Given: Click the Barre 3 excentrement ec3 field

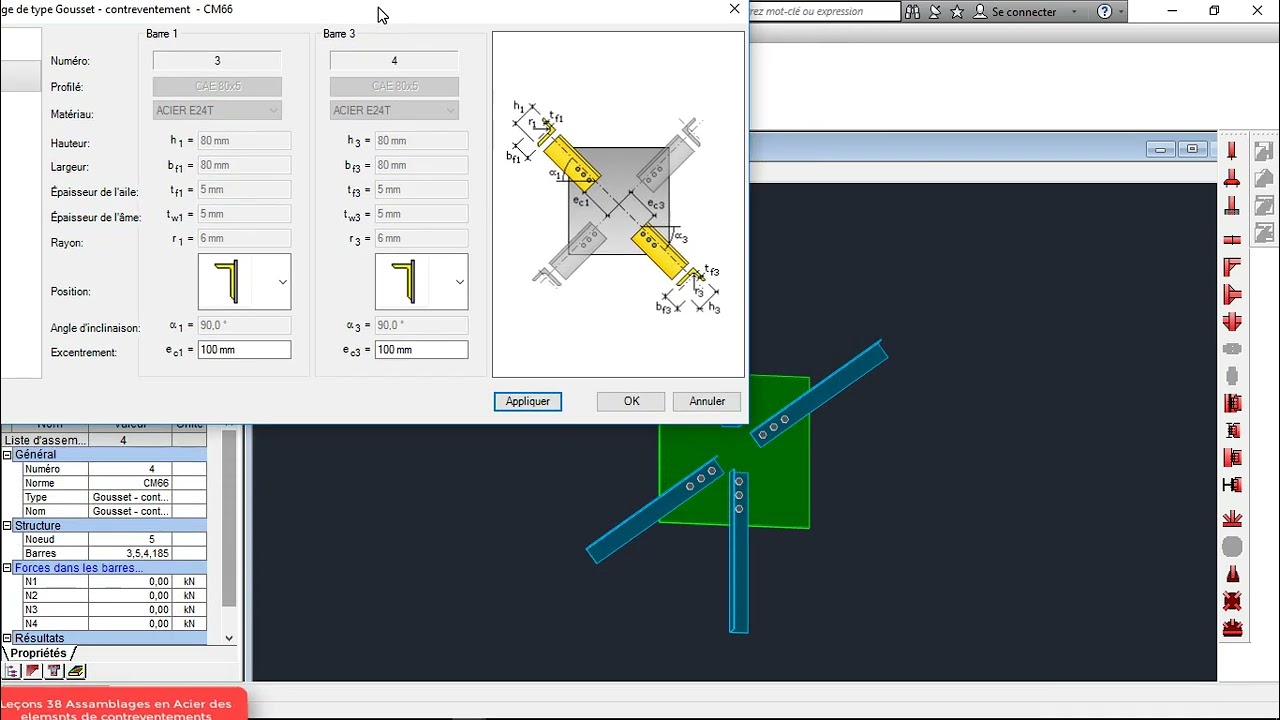Looking at the screenshot, I should (x=421, y=350).
